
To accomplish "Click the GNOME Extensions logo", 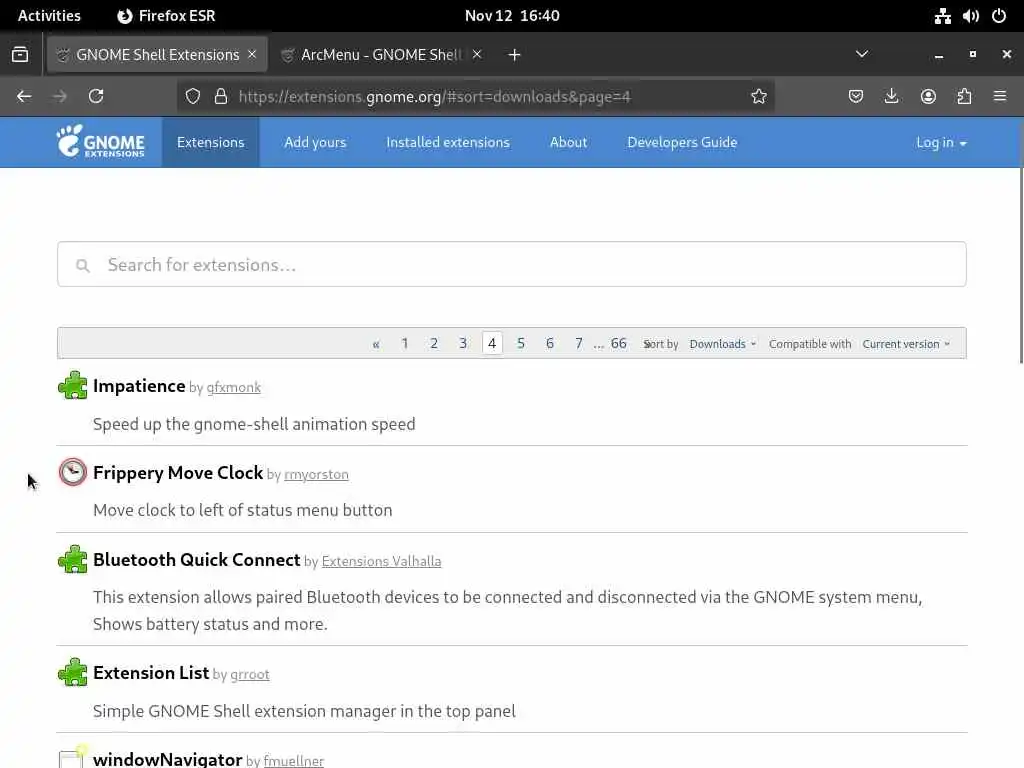I will pyautogui.click(x=101, y=142).
